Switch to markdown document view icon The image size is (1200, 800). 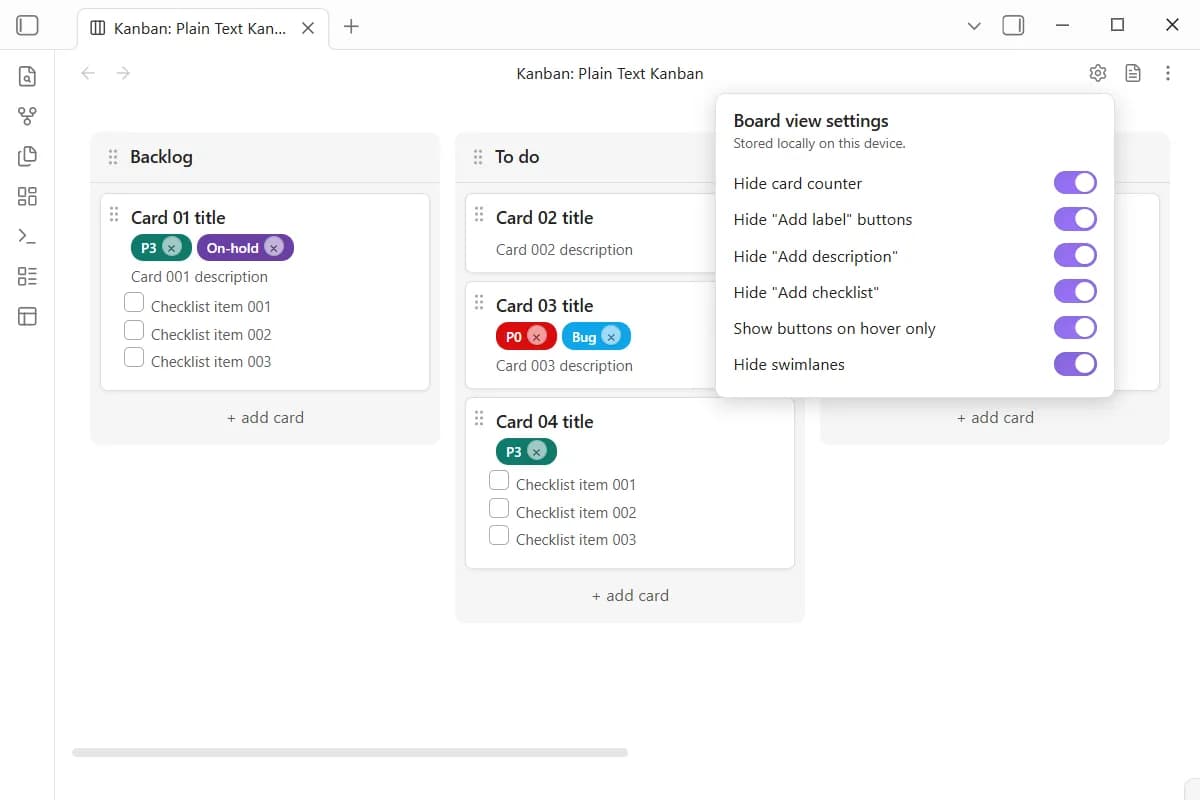point(1133,73)
